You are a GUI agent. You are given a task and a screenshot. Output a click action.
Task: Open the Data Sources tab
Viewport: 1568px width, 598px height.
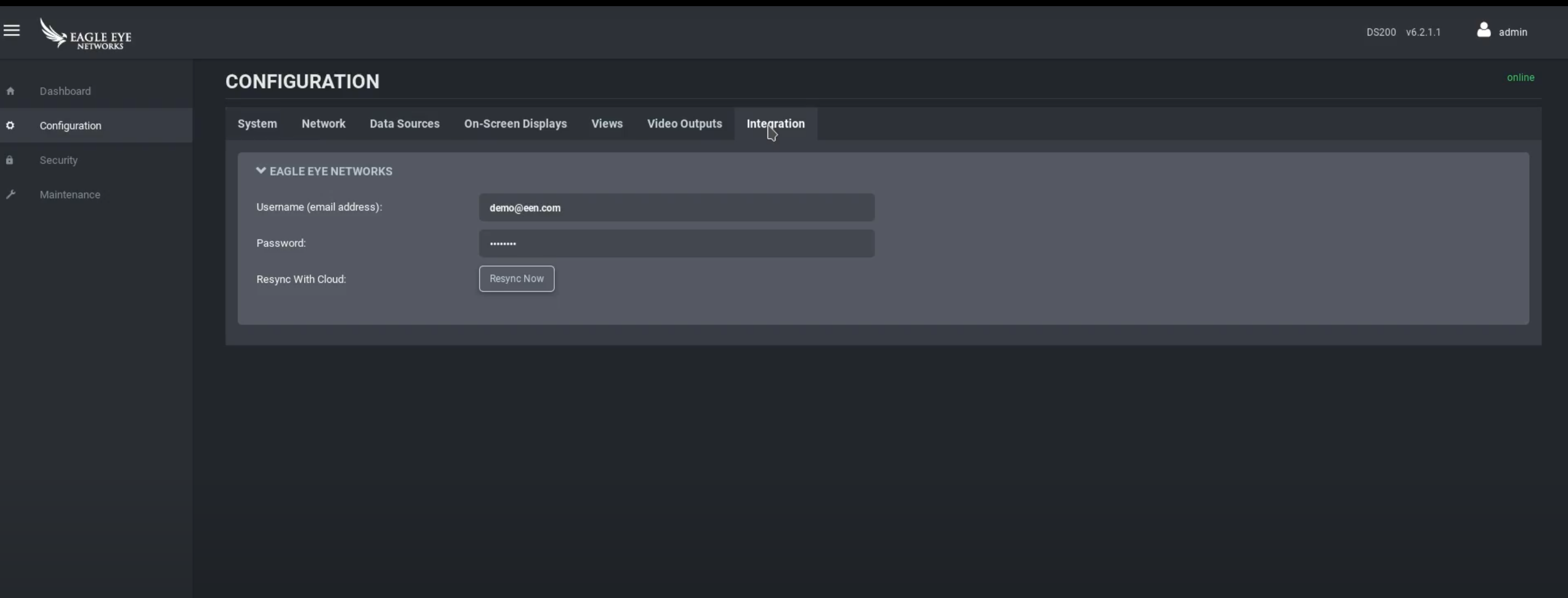[405, 124]
